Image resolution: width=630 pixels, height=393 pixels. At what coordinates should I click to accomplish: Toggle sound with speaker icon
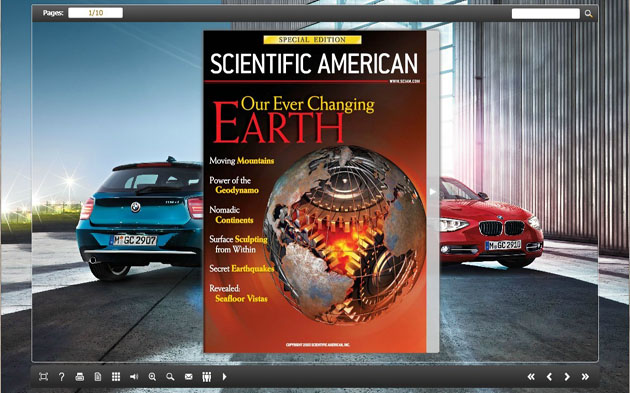134,377
